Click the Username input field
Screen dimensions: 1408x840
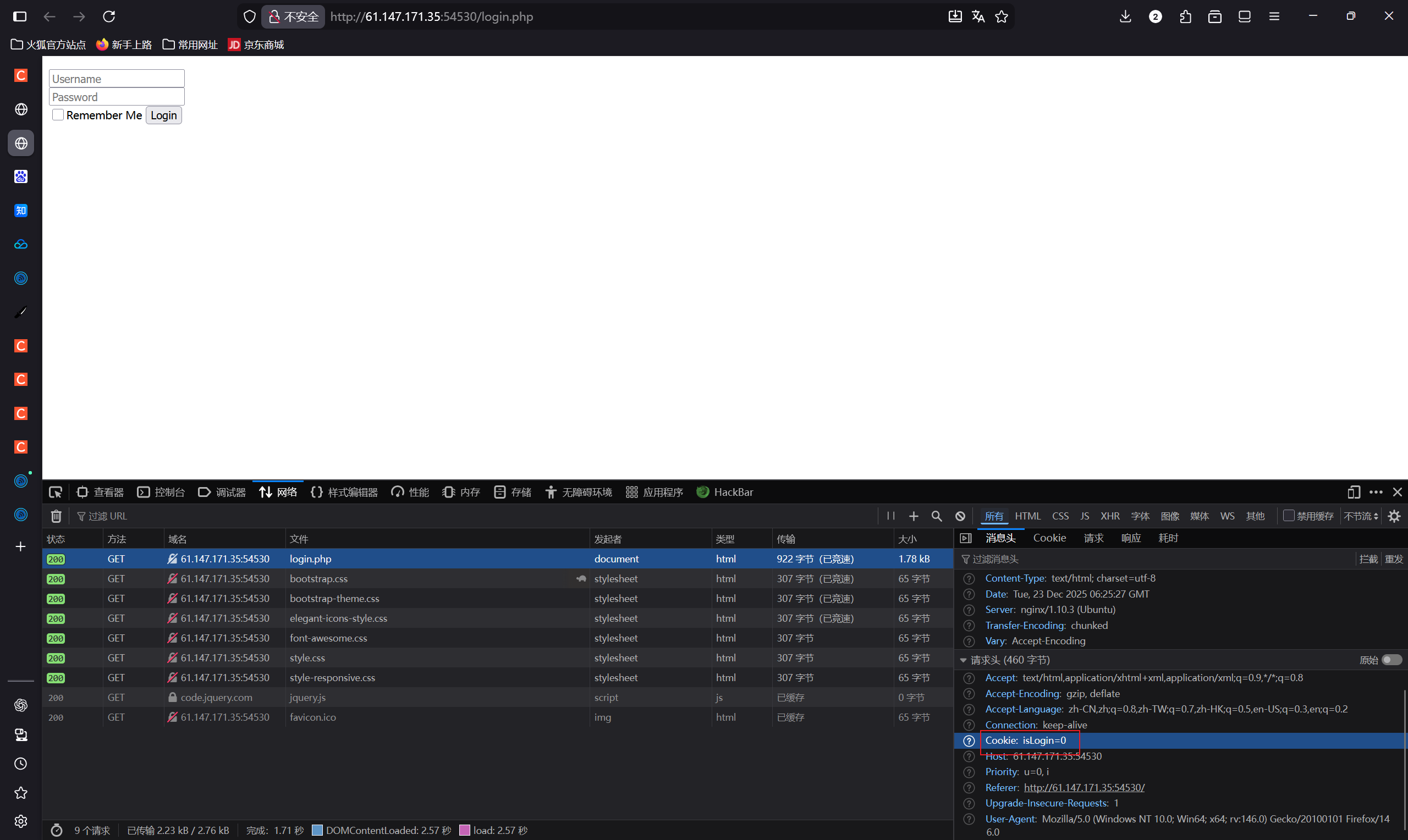click(x=117, y=79)
